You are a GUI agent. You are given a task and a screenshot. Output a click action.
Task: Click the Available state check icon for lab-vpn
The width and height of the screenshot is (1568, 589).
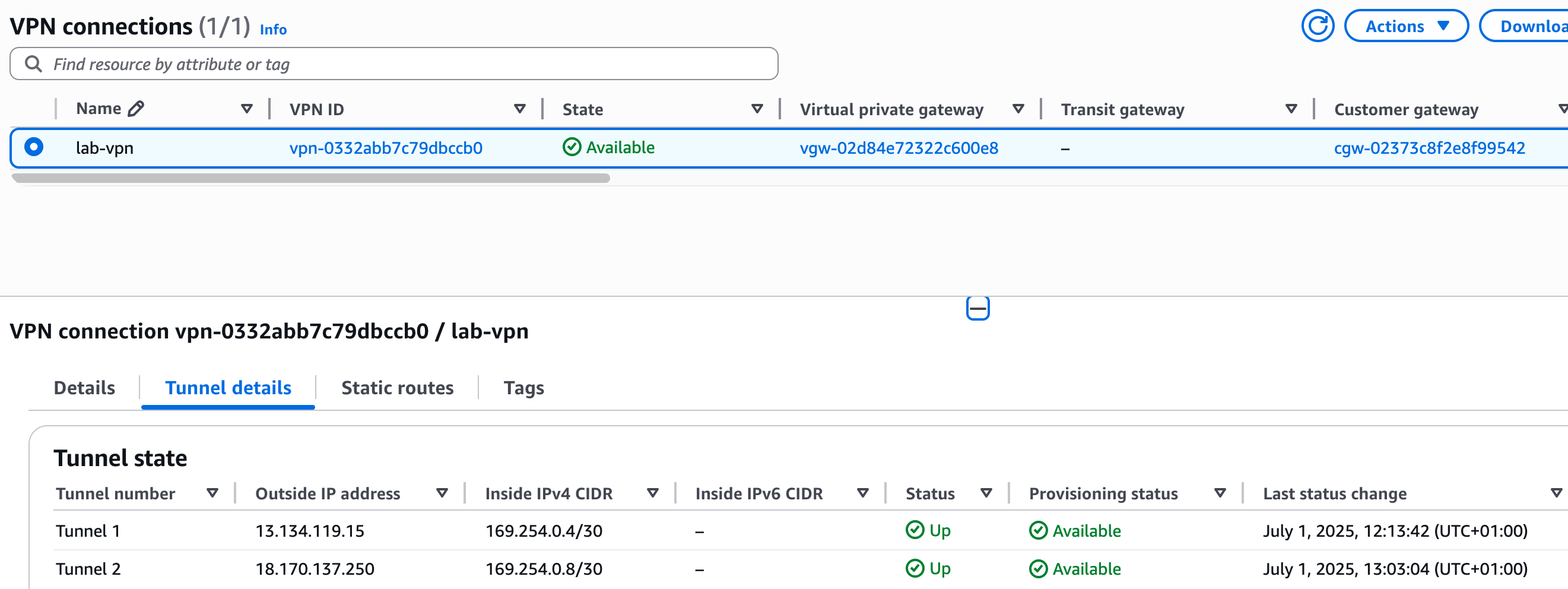tap(572, 147)
